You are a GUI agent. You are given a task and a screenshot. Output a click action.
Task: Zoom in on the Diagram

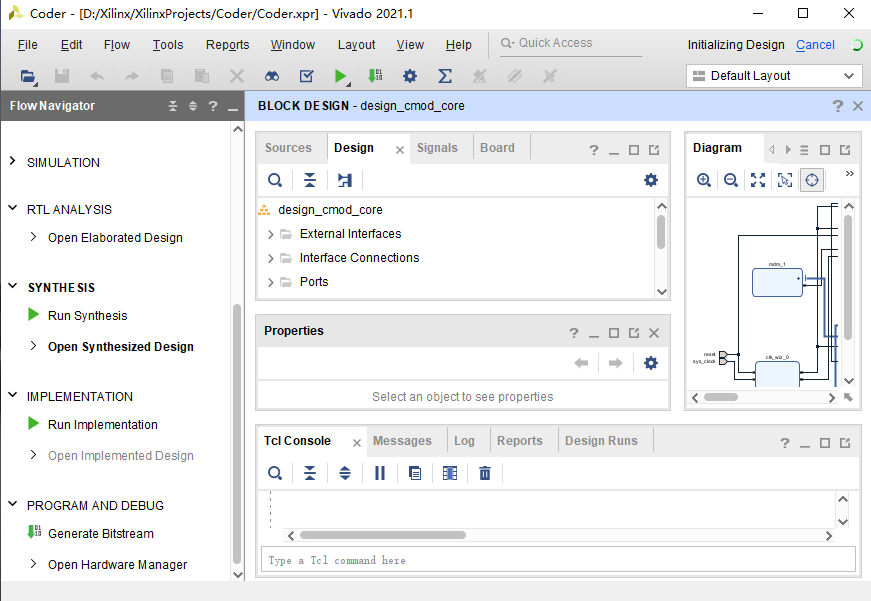pos(704,180)
